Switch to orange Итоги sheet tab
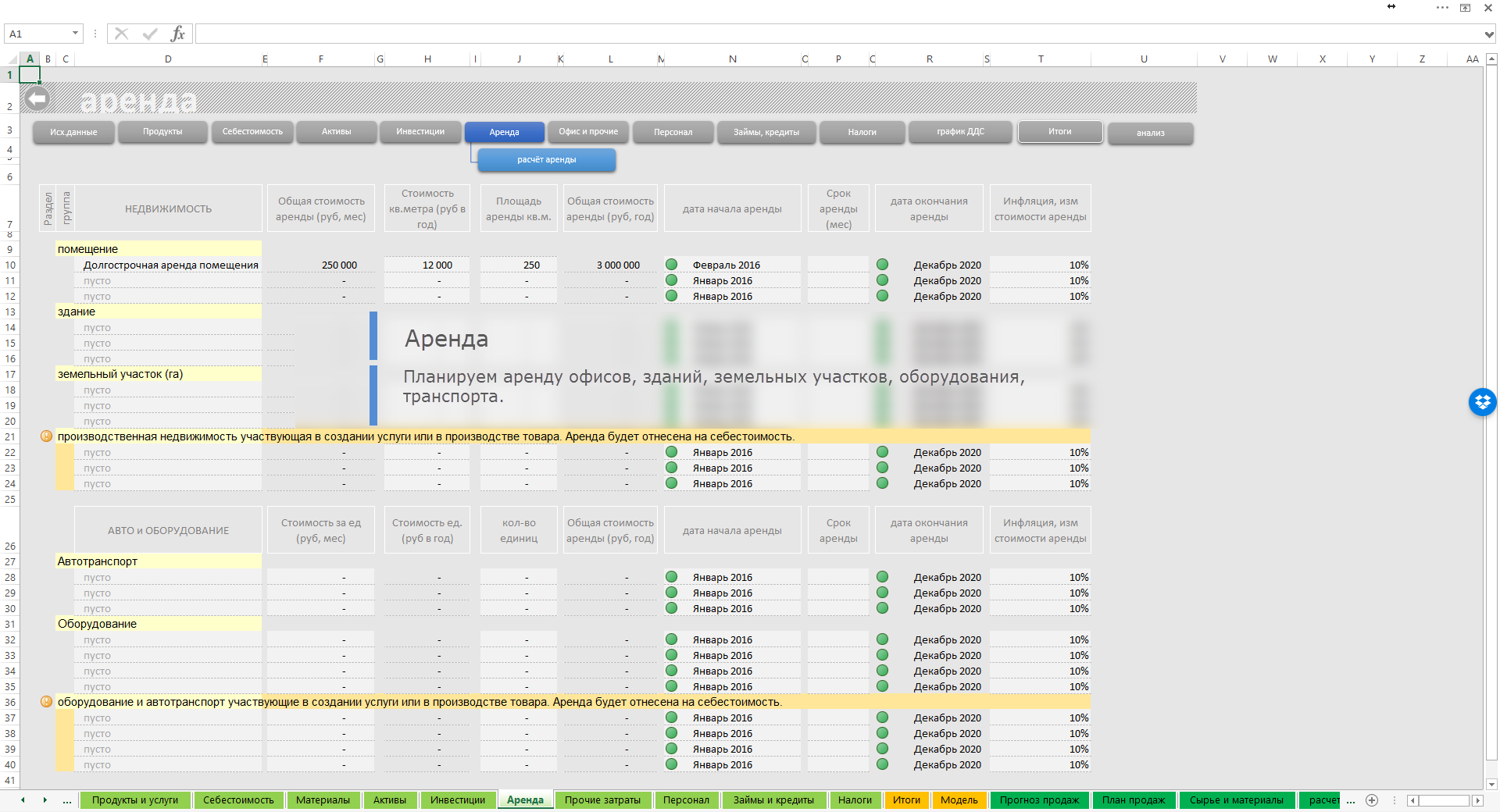Viewport: 1500px width, 812px height. tap(907, 800)
